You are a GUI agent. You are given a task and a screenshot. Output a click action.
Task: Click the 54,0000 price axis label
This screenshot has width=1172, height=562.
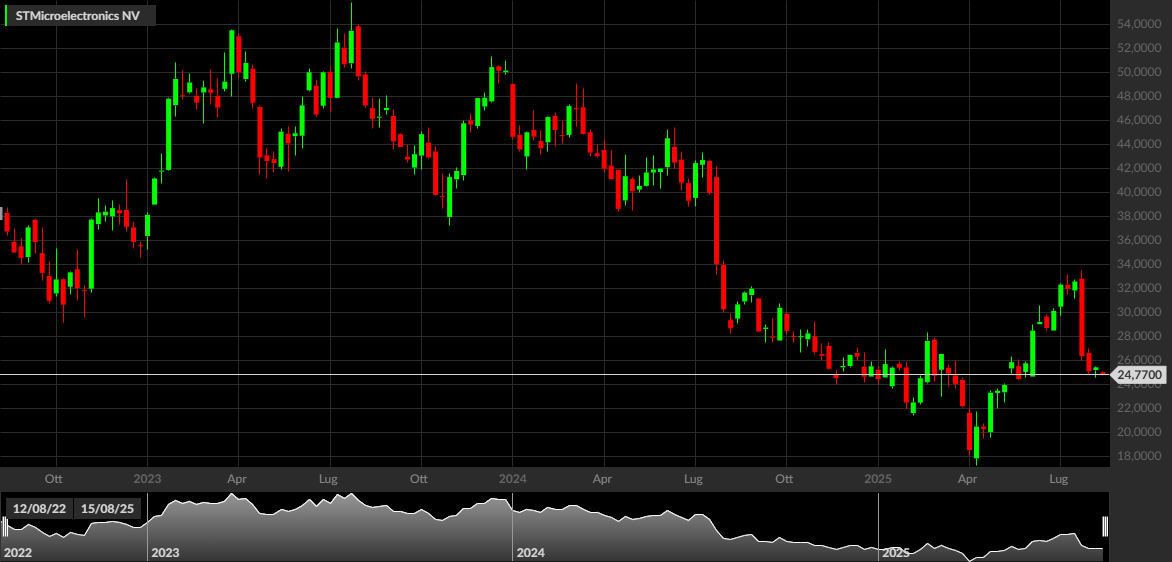click(1139, 25)
